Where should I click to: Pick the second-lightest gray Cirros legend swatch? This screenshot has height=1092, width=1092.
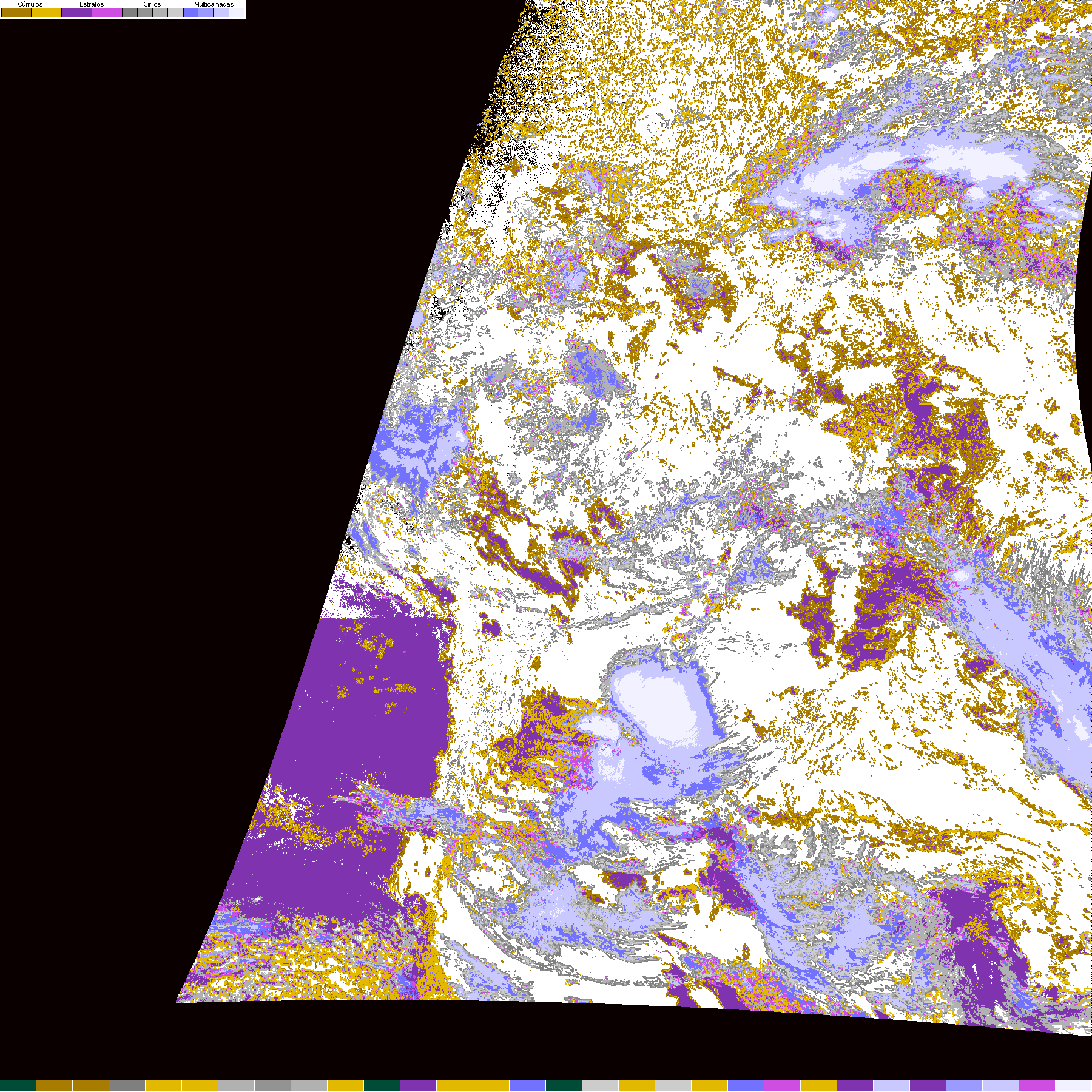[160, 12]
